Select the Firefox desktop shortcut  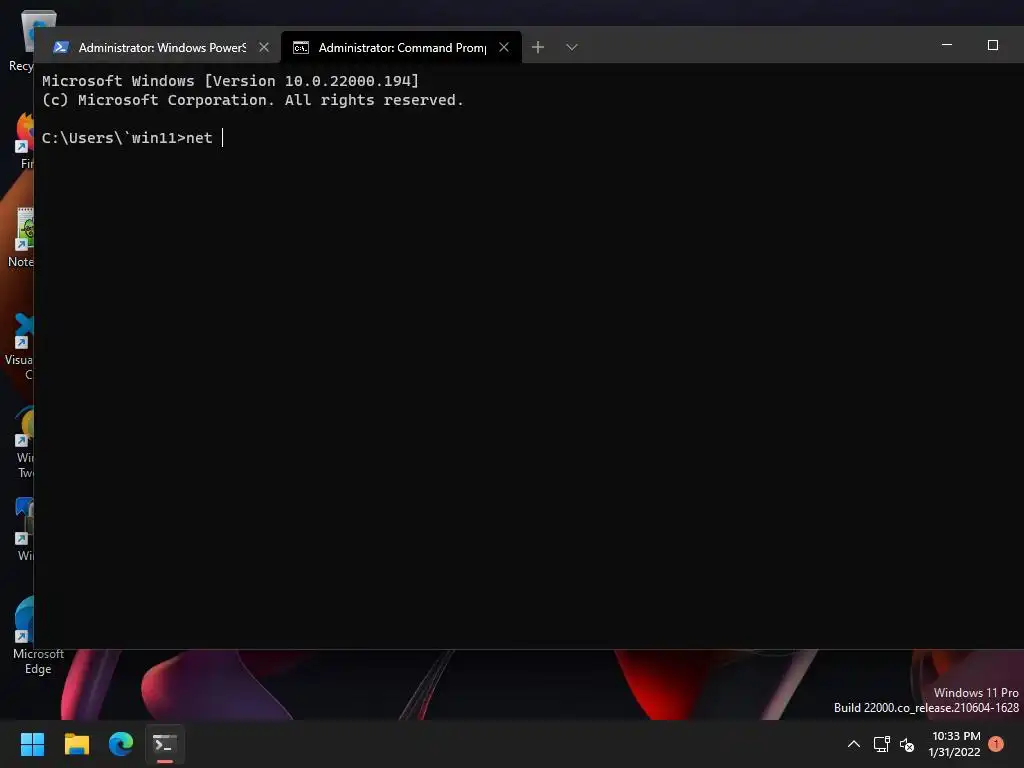[24, 140]
